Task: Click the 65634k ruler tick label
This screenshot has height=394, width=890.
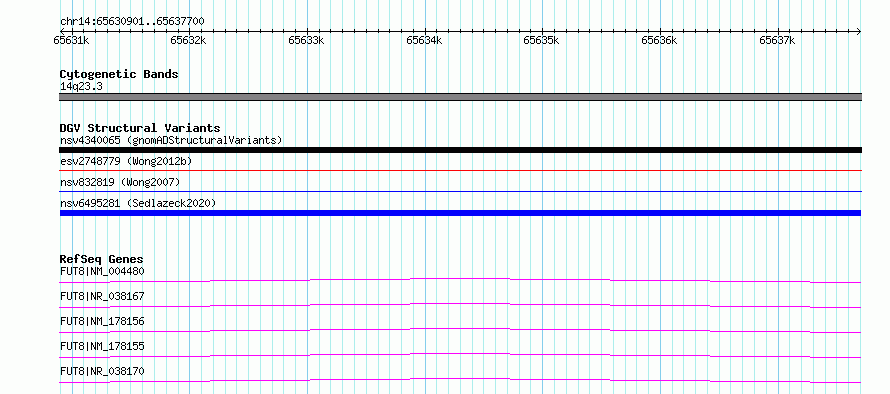Action: pos(425,40)
